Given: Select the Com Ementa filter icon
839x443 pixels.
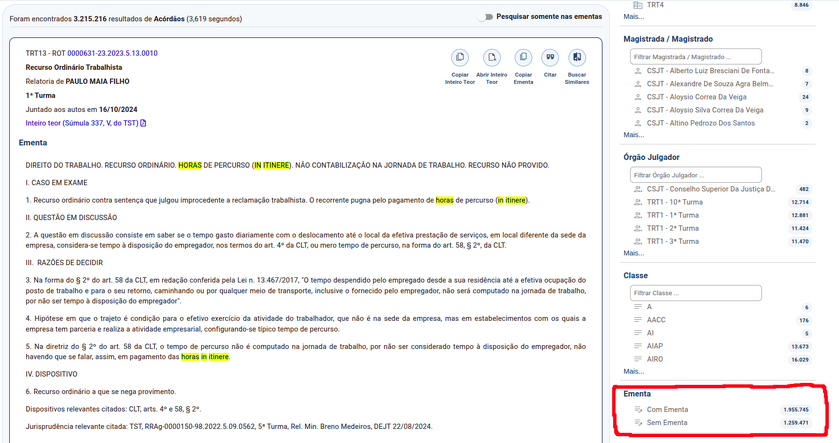Looking at the screenshot, I should 636,409.
